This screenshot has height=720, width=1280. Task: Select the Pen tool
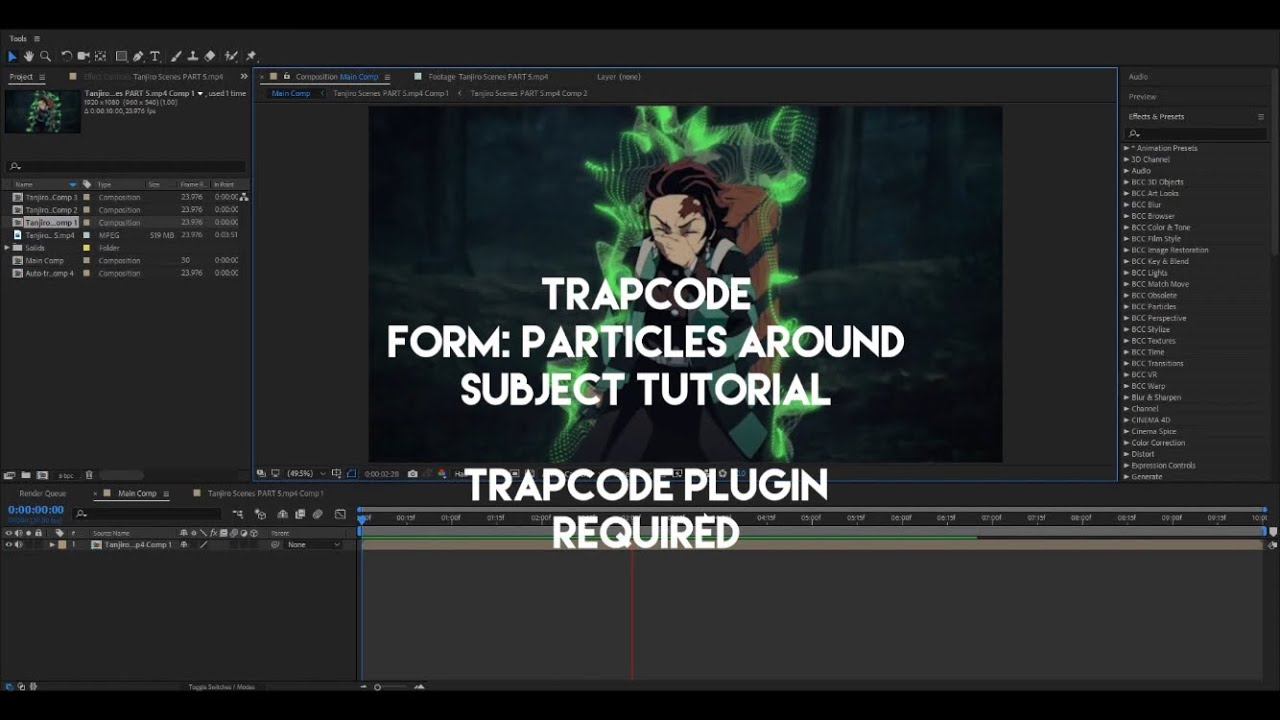138,56
